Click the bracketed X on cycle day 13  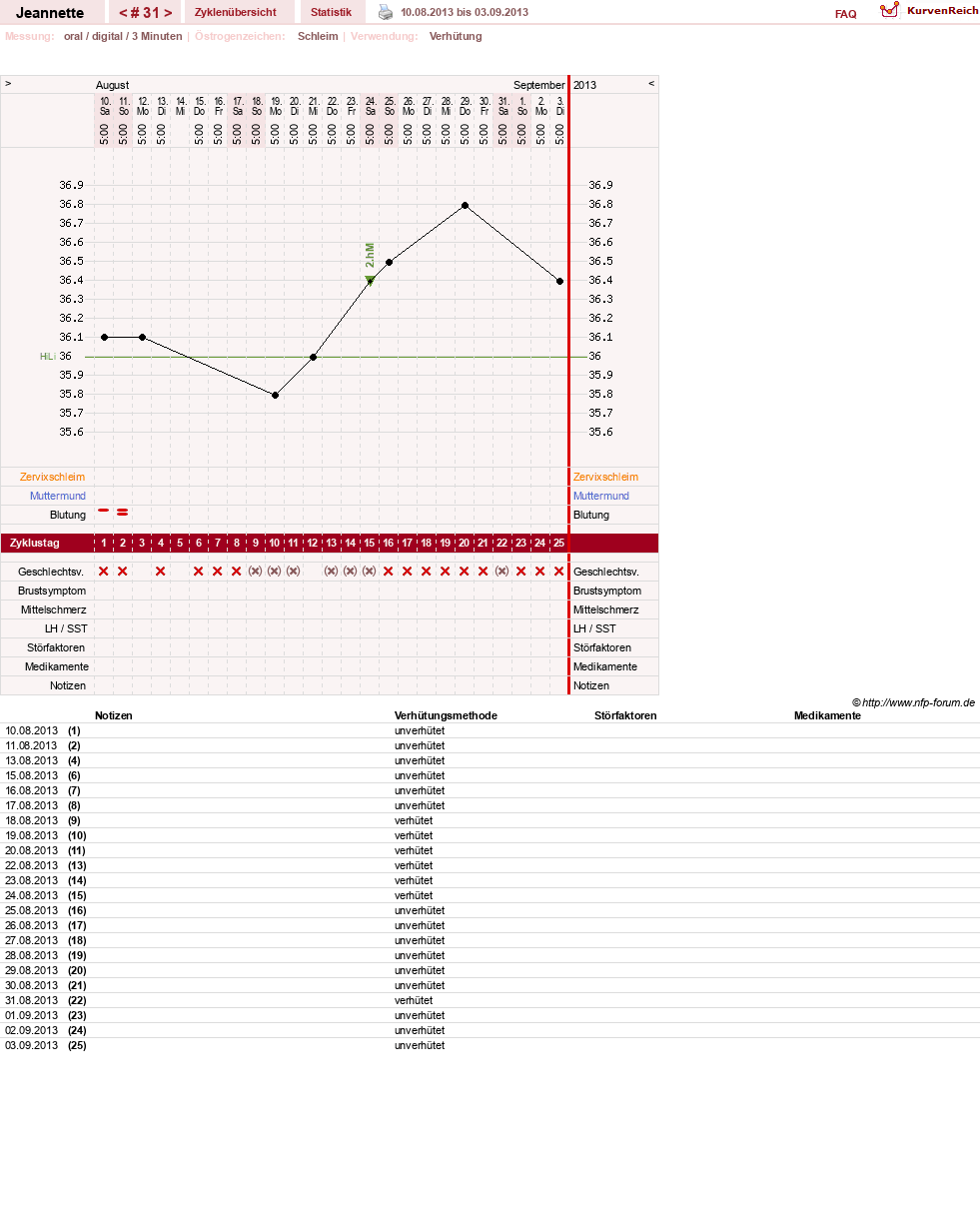tap(332, 571)
